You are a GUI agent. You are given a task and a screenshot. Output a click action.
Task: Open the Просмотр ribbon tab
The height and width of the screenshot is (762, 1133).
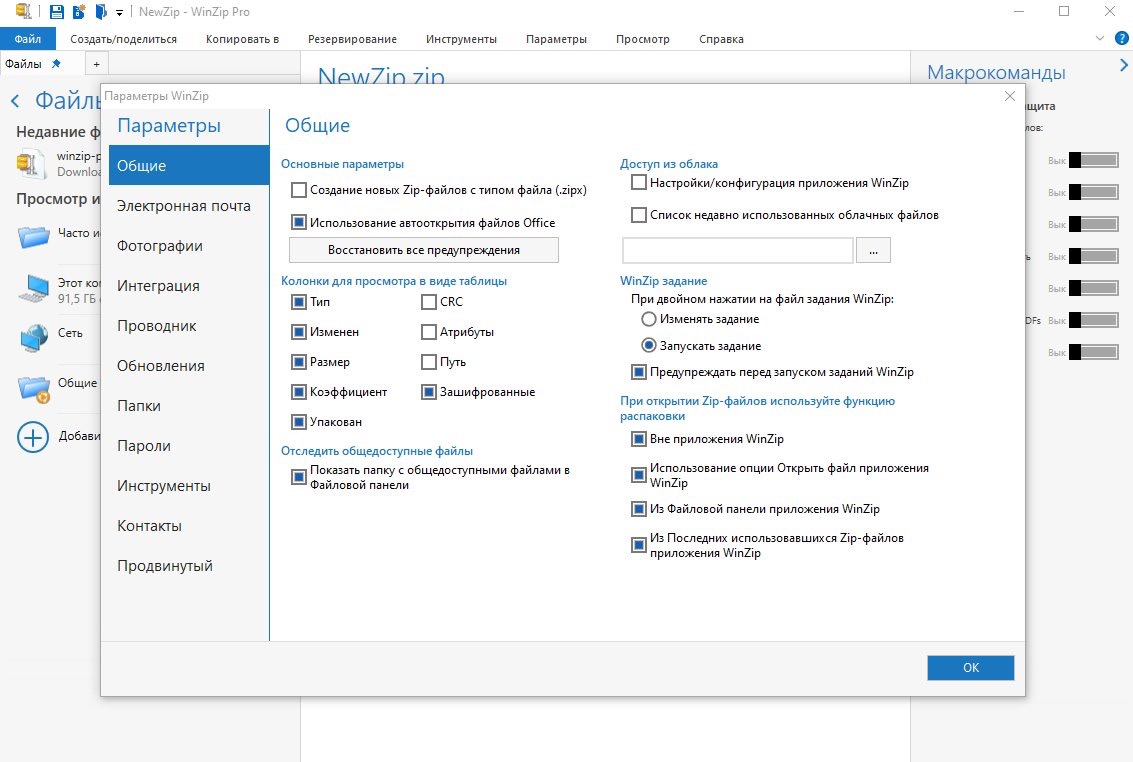642,39
